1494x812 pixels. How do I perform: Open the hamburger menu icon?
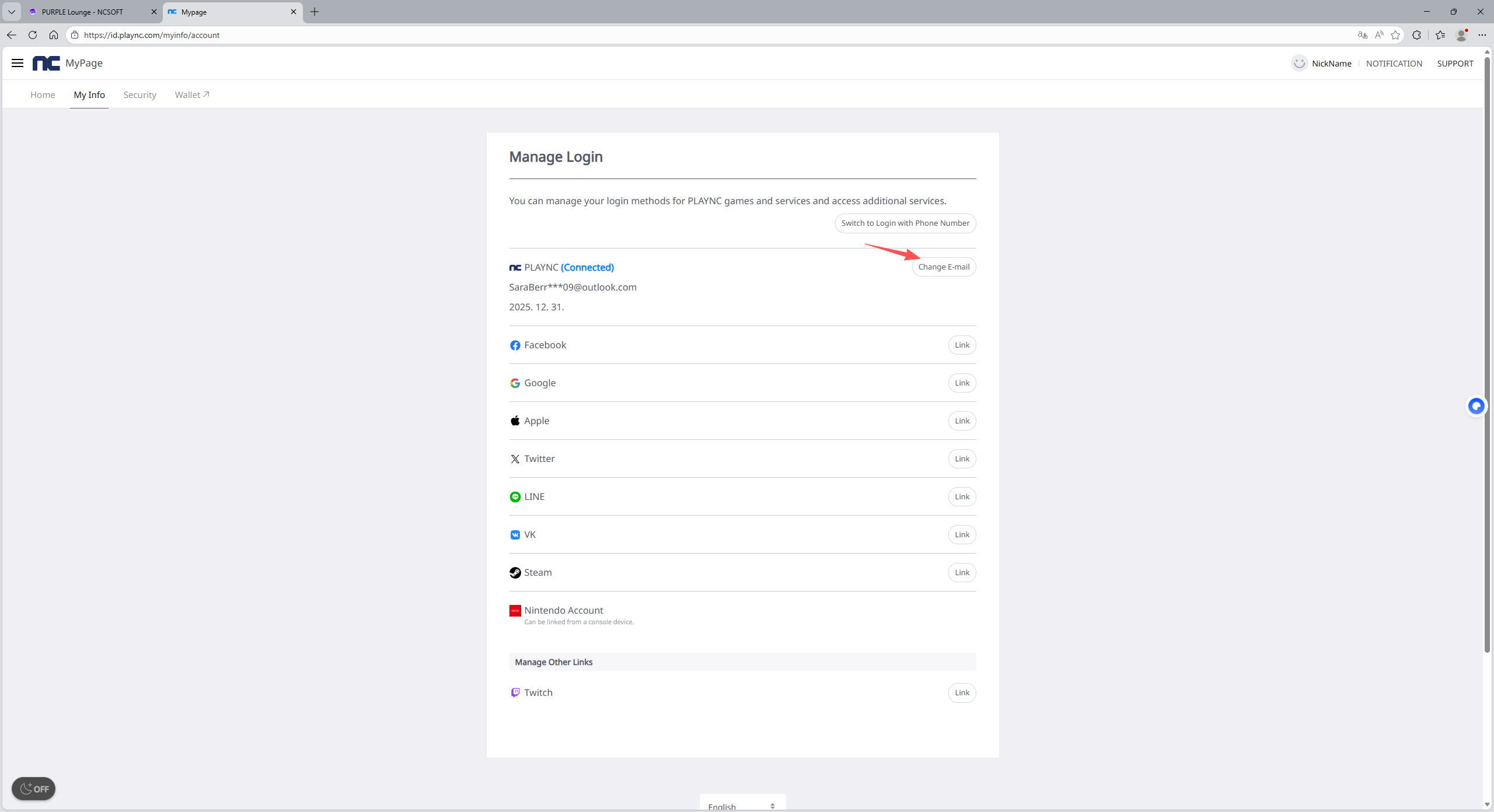click(x=18, y=63)
